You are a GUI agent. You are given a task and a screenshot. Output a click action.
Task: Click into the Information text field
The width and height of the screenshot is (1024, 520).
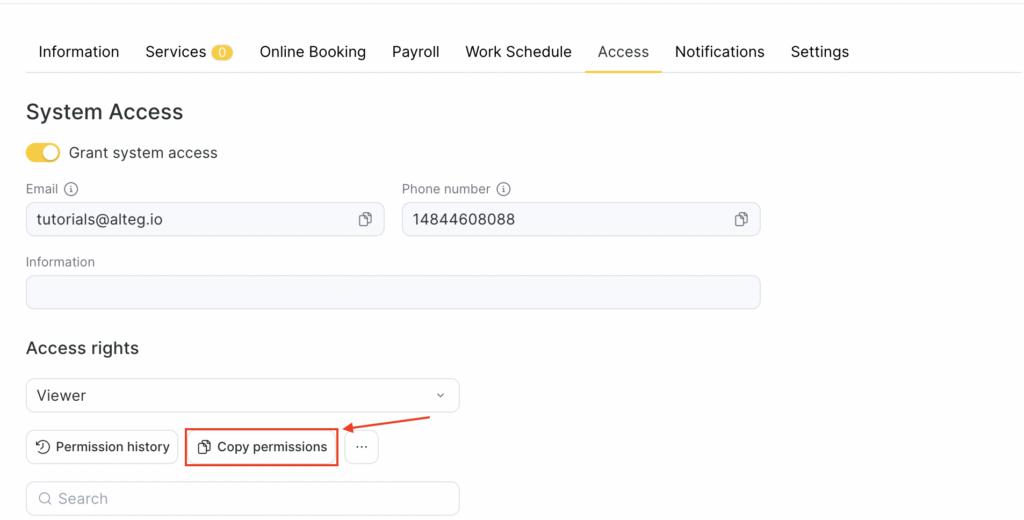pyautogui.click(x=393, y=292)
